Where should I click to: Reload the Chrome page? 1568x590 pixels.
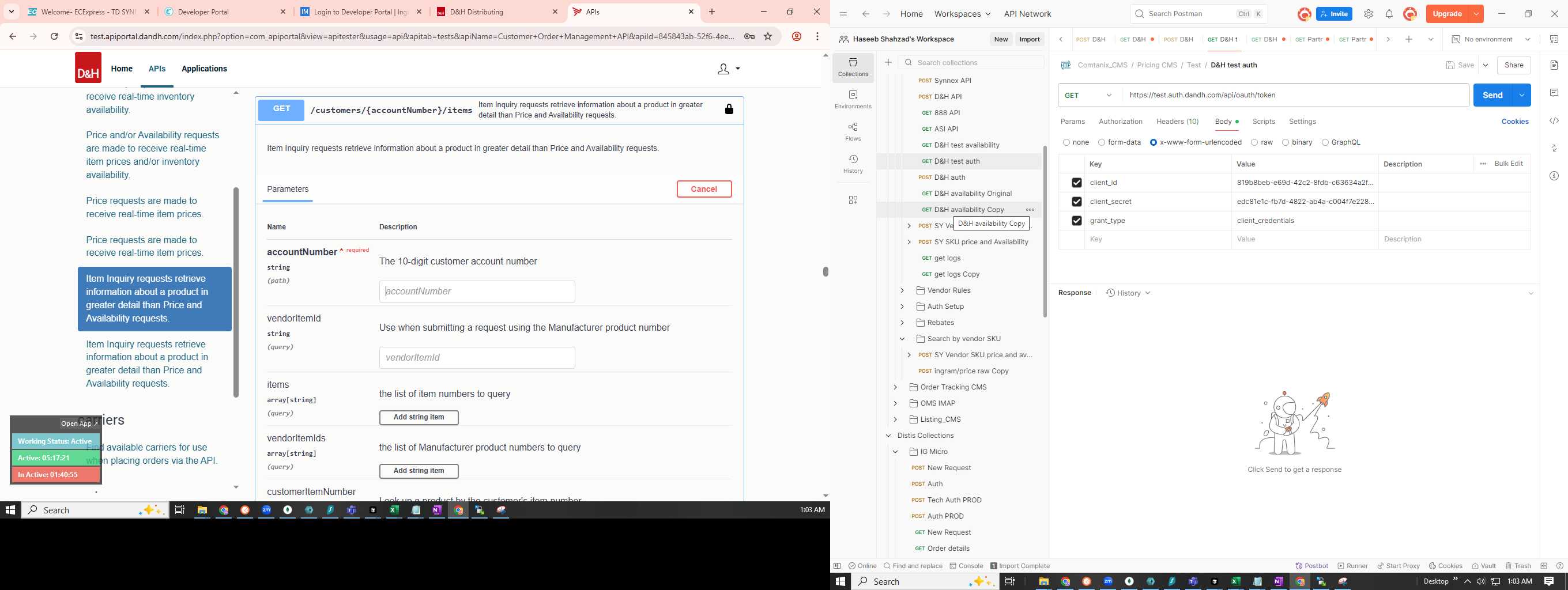coord(54,36)
